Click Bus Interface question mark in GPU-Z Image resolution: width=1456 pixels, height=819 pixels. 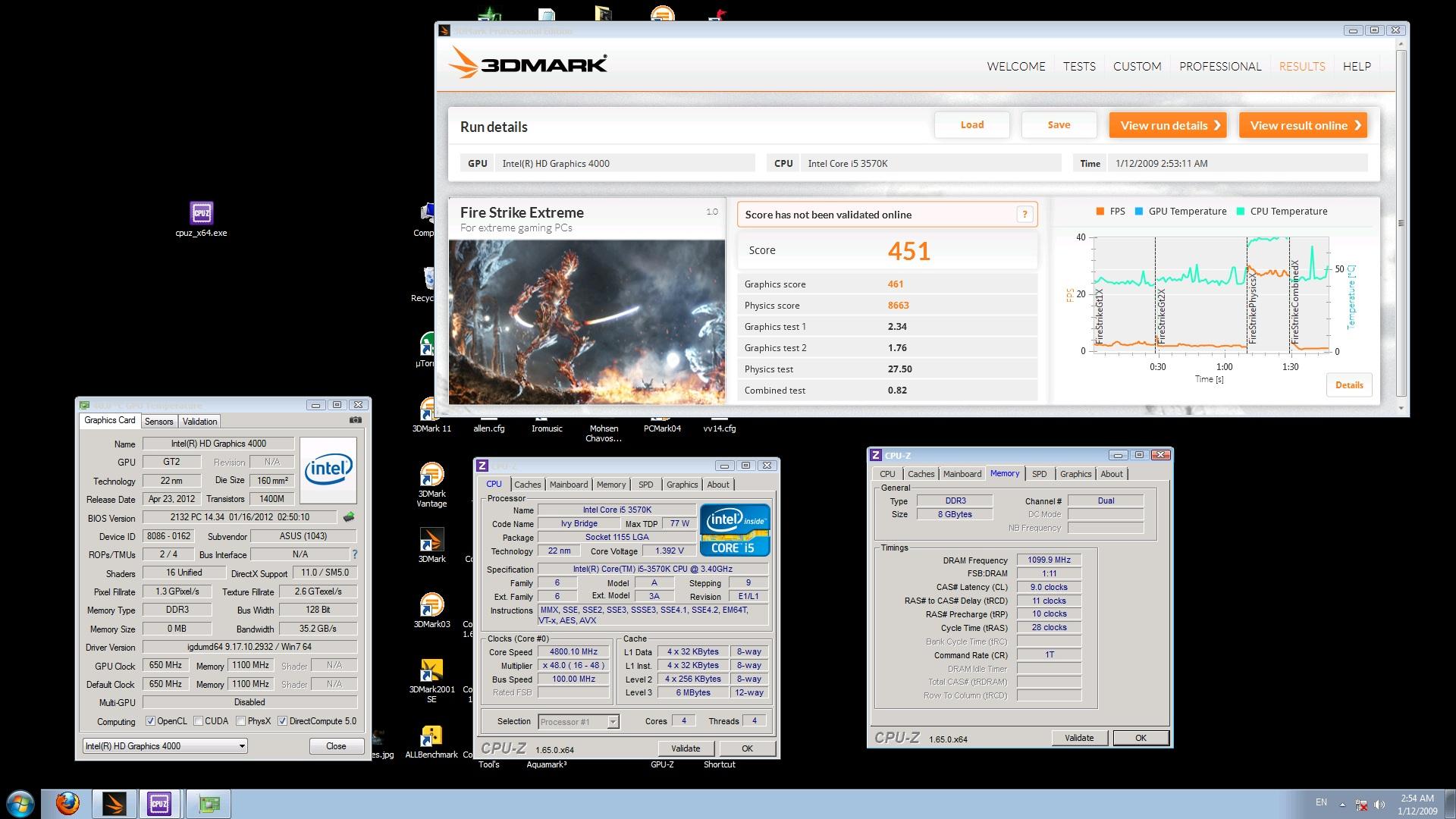point(354,554)
